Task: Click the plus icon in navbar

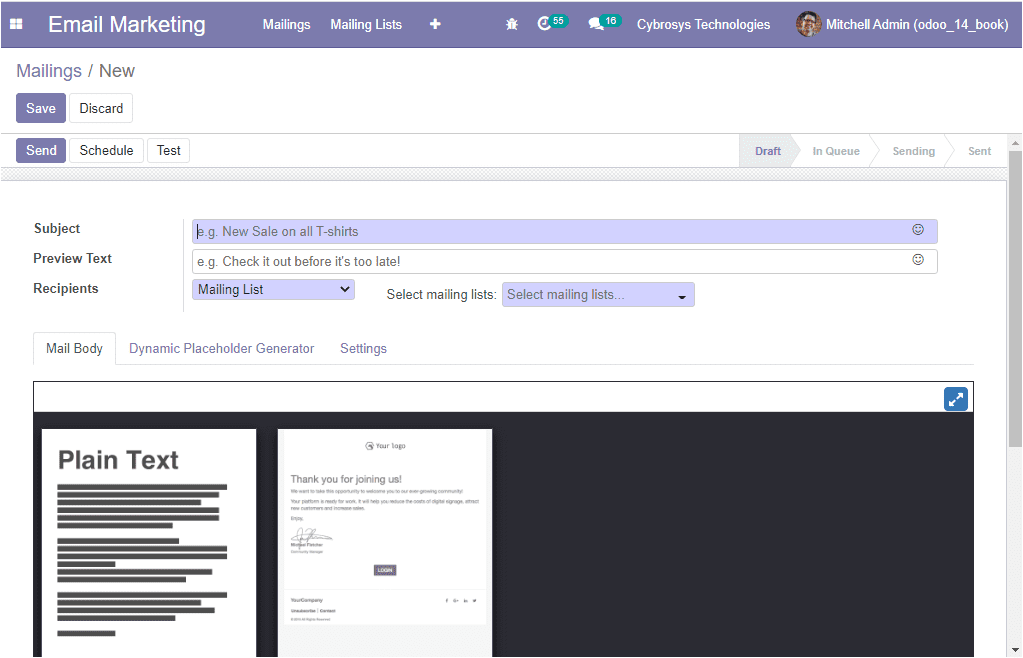Action: [x=435, y=24]
